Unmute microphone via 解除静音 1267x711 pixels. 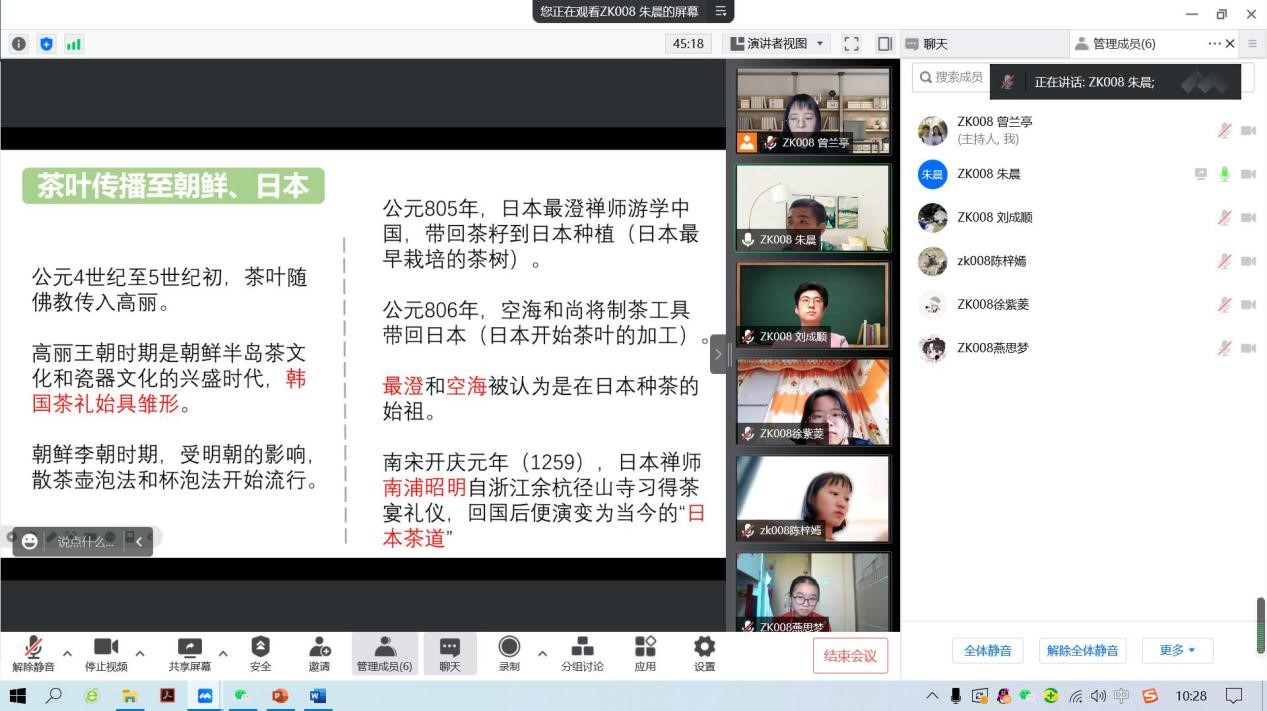pos(33,653)
